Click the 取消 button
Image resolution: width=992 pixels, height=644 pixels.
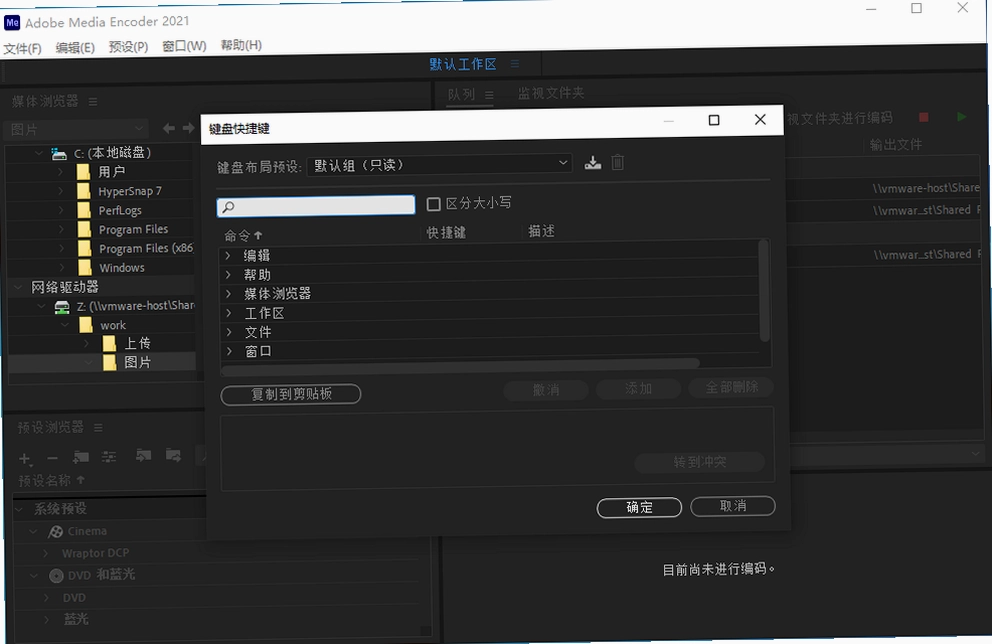(x=733, y=506)
